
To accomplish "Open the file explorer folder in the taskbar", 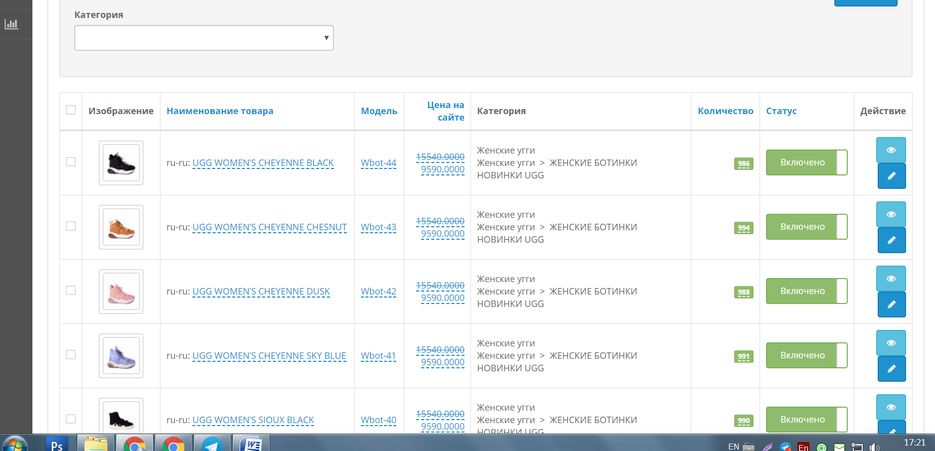I will (94, 444).
